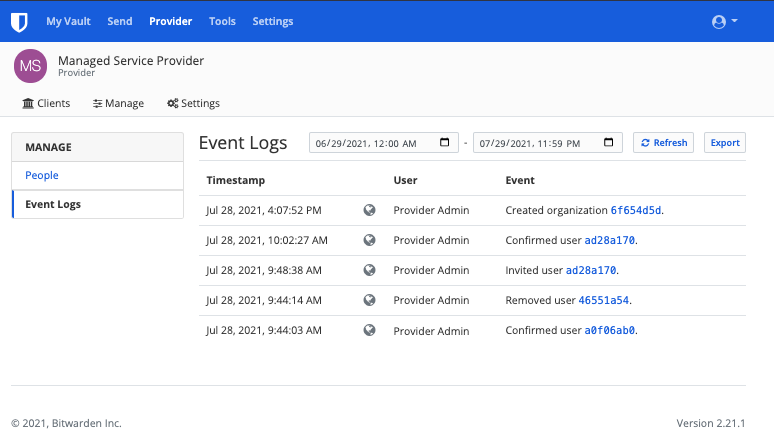
Task: Click the Timestamp column header
Action: point(235,180)
